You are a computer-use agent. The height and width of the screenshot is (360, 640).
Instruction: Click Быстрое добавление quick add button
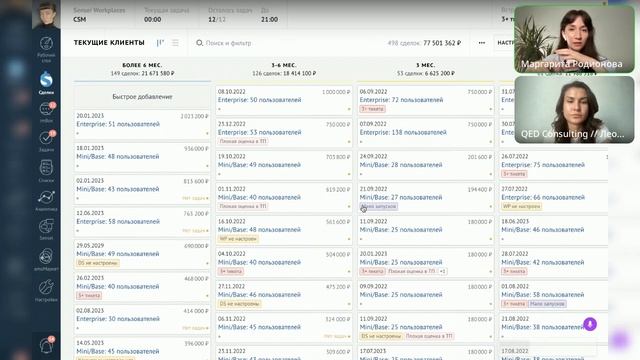point(142,97)
